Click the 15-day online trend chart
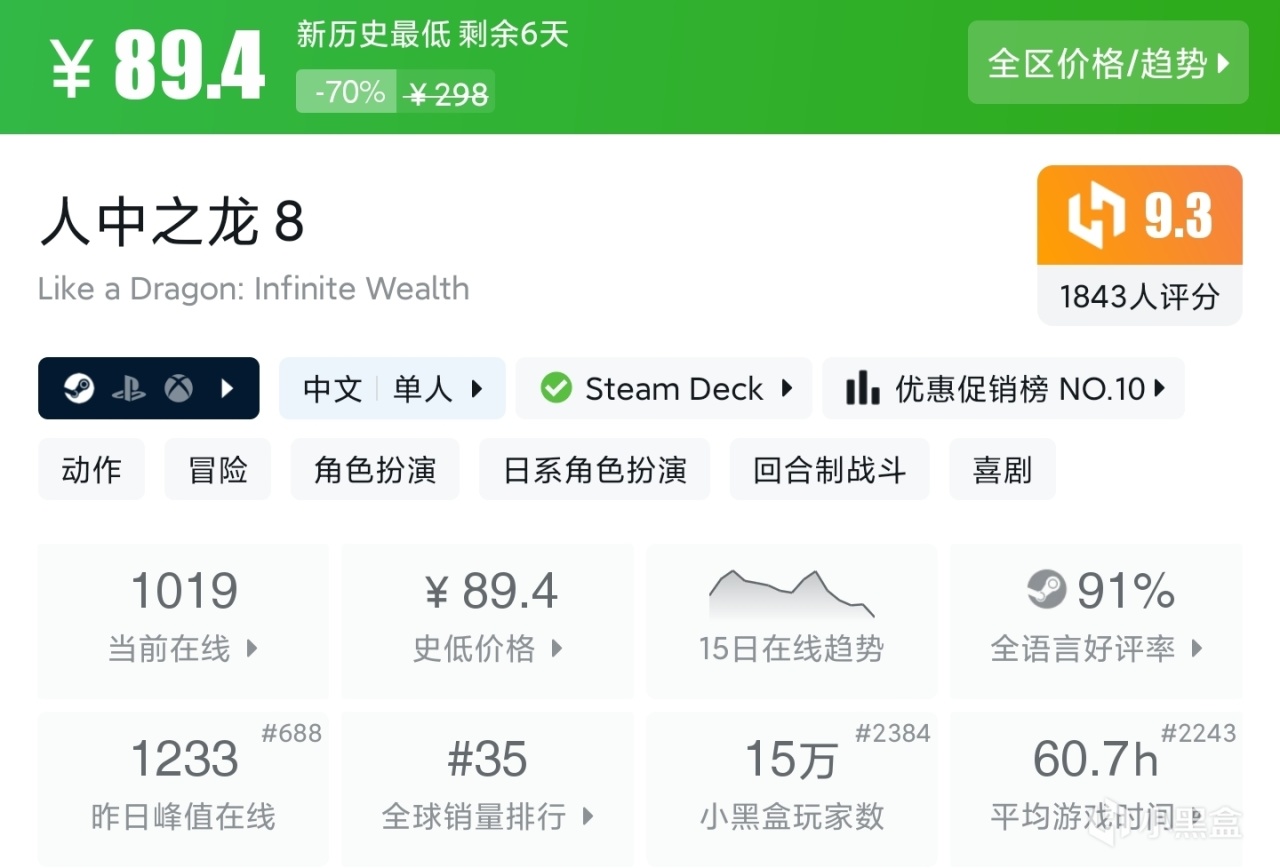The image size is (1280, 868). [x=791, y=595]
